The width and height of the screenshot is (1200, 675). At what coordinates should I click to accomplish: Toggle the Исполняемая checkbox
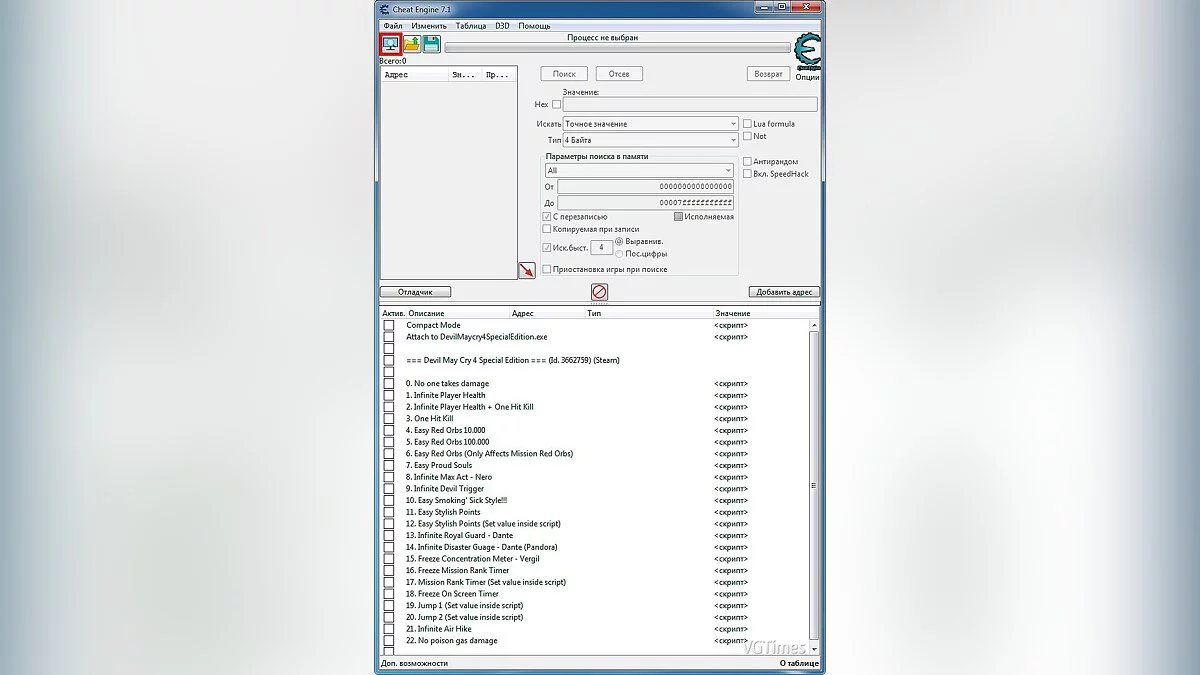click(678, 216)
